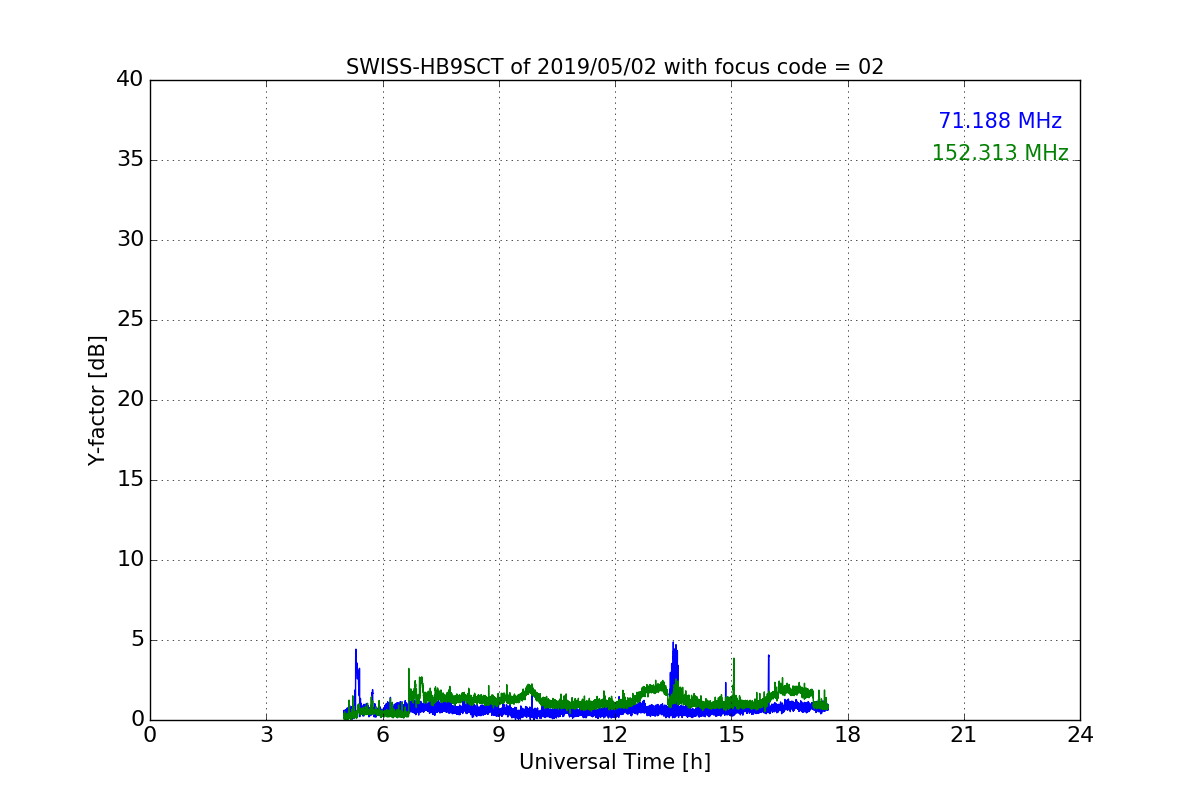This screenshot has height=800, width=1200.
Task: Click the Y-factor [dB] axis label
Action: click(97, 400)
